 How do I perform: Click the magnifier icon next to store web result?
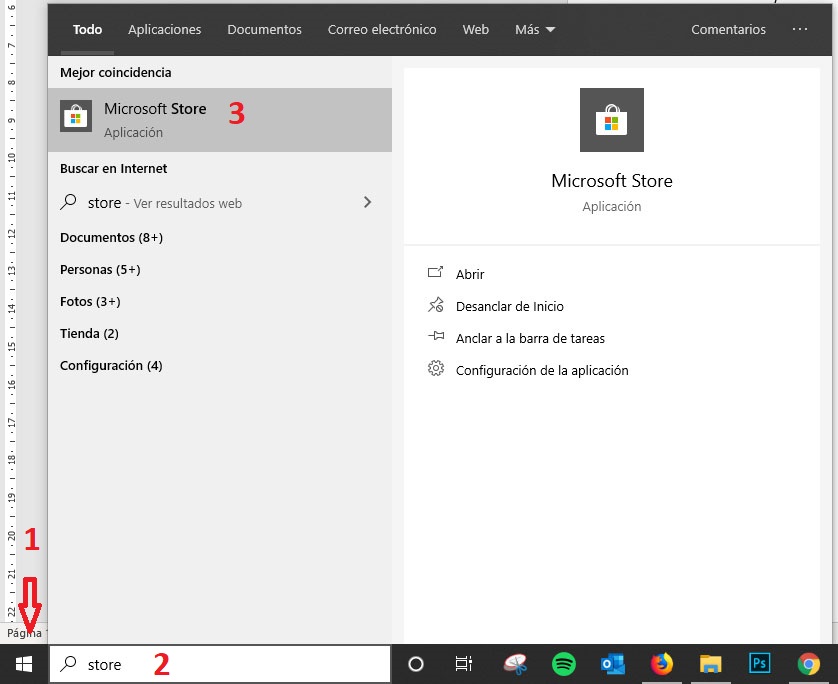tap(68, 202)
